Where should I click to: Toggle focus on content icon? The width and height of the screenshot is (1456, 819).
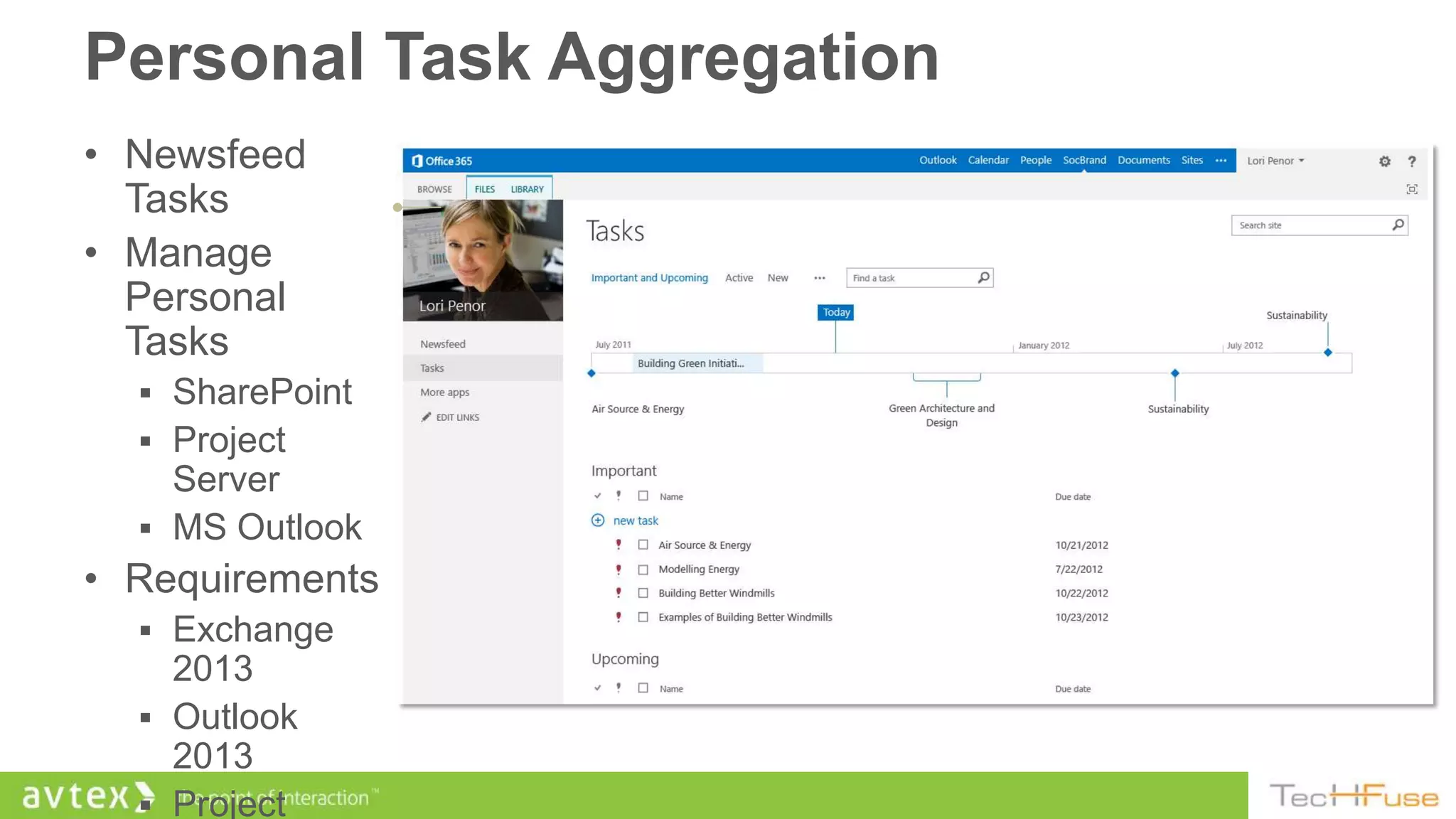pos(1412,189)
